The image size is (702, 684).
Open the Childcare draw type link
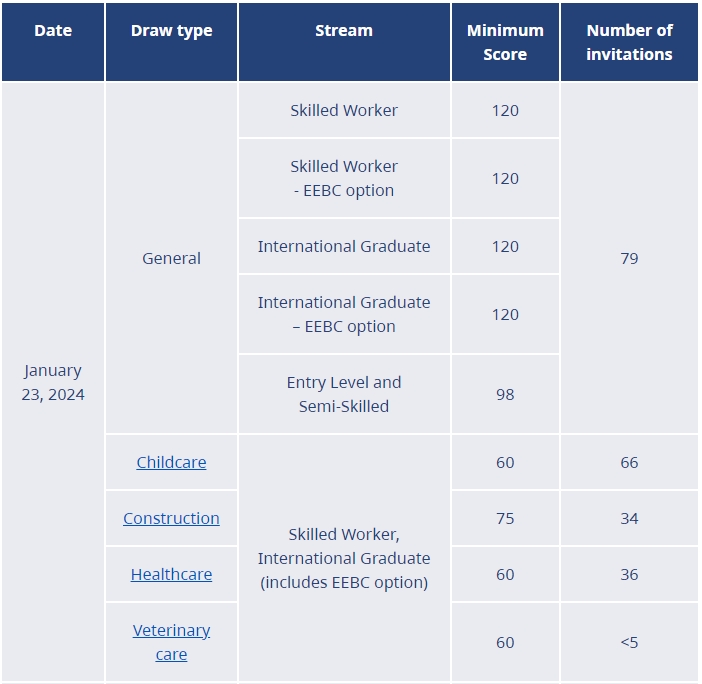171,462
